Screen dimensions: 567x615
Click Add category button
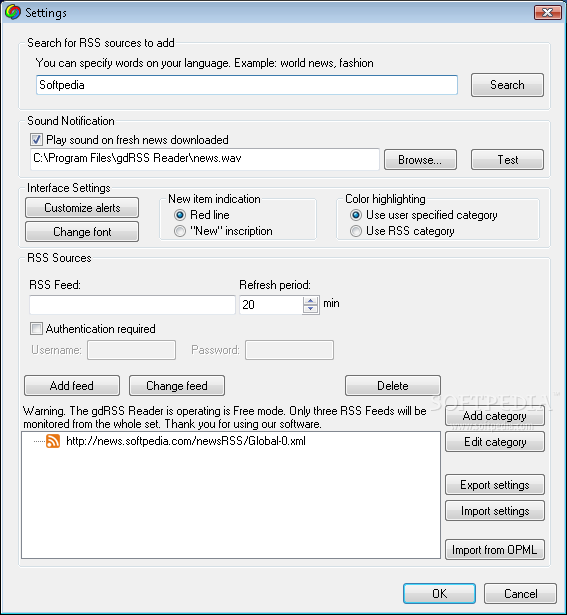[495, 416]
